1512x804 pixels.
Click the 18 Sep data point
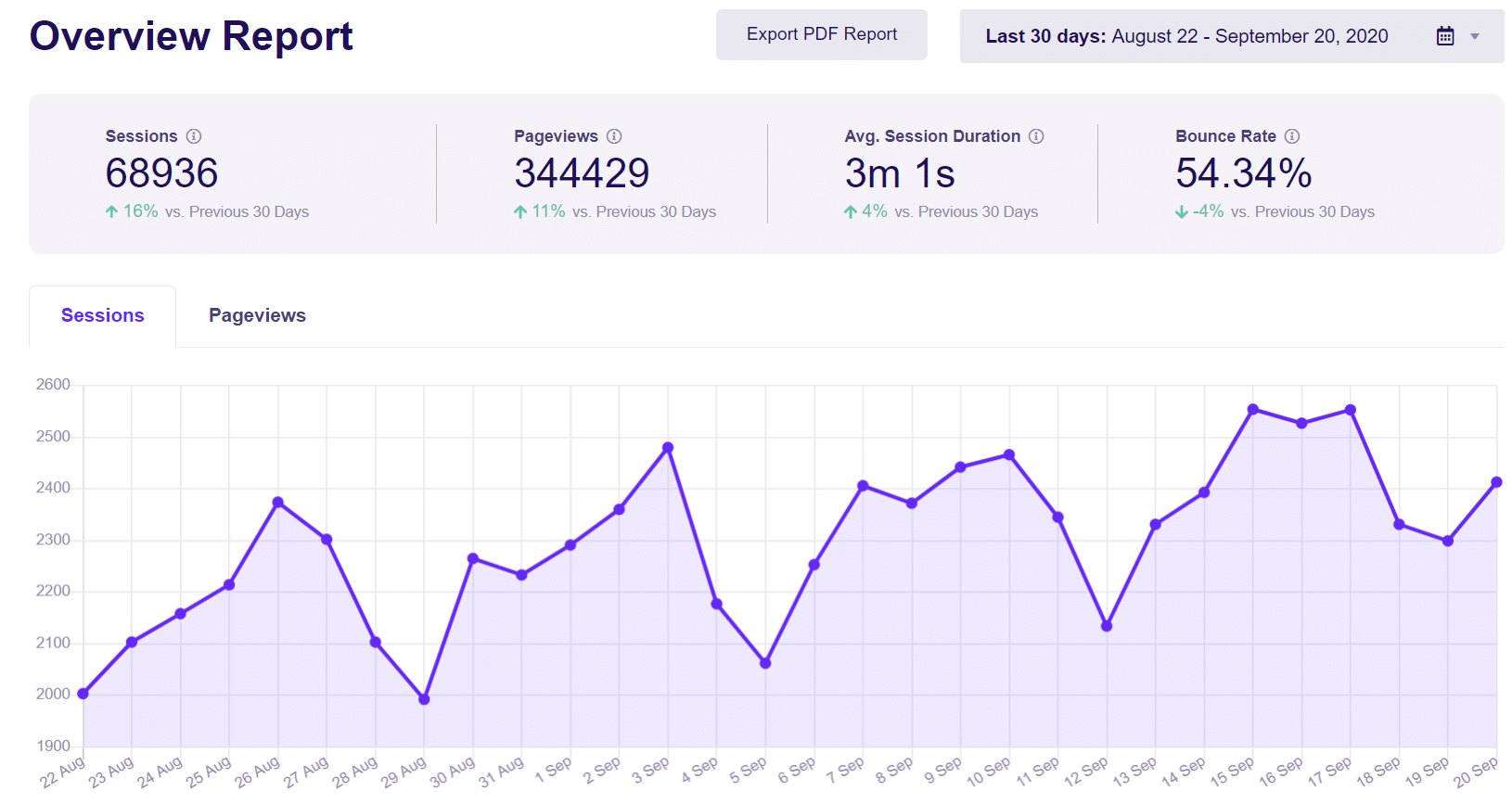pyautogui.click(x=1400, y=524)
